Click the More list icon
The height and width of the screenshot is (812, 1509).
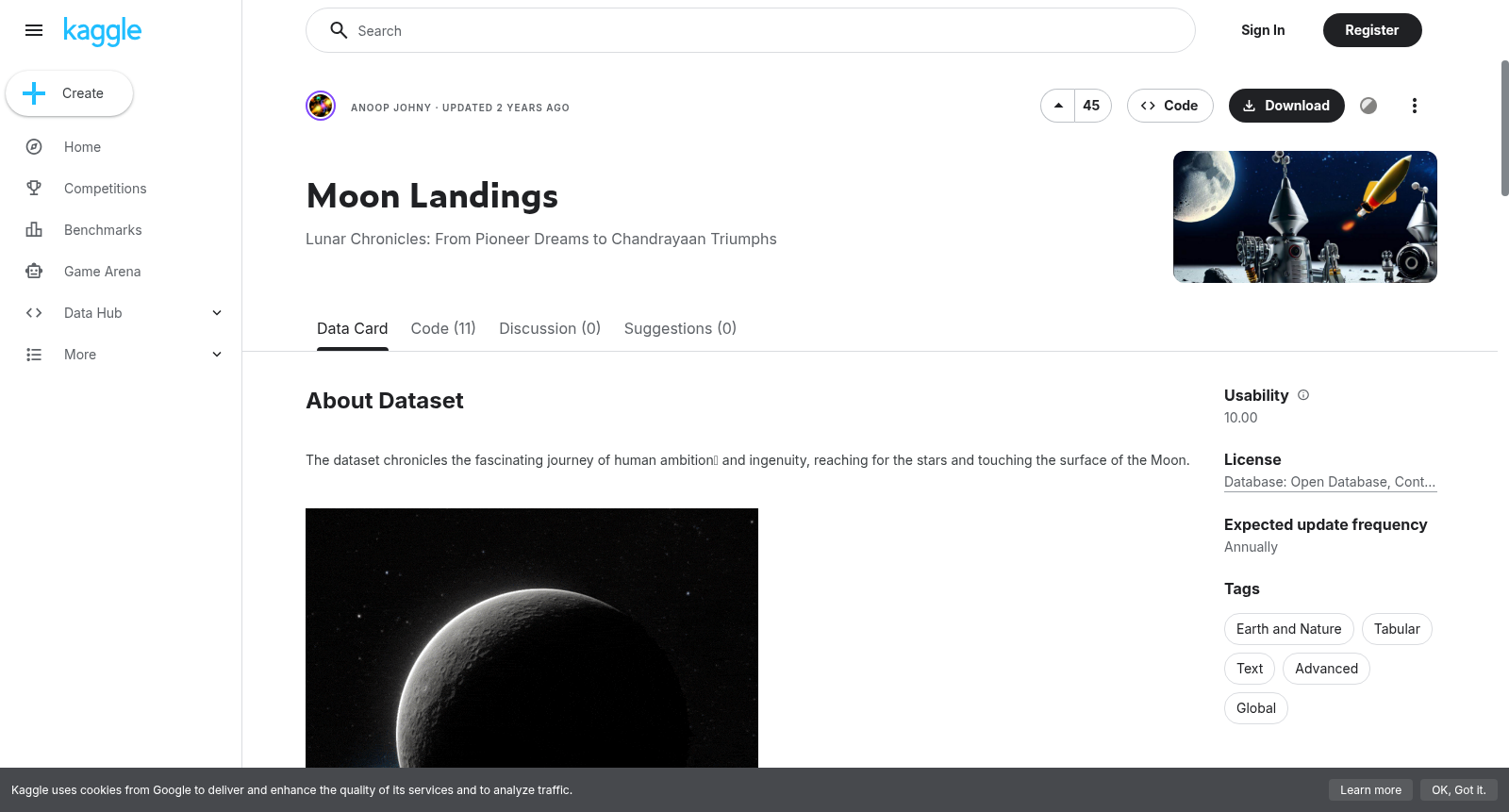point(34,355)
